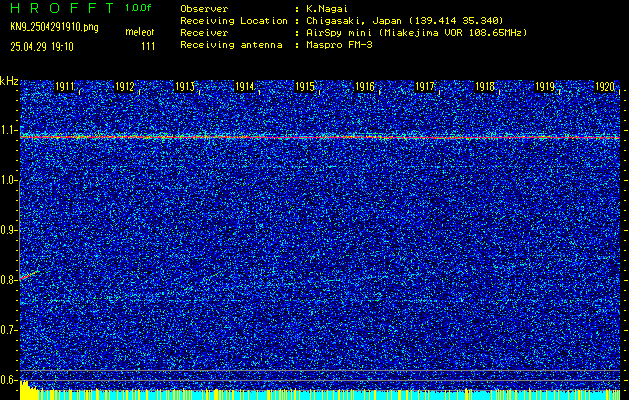The image size is (629, 400).
Task: Click the date stamp 25.04.29 19:10
Action: (x=42, y=47)
